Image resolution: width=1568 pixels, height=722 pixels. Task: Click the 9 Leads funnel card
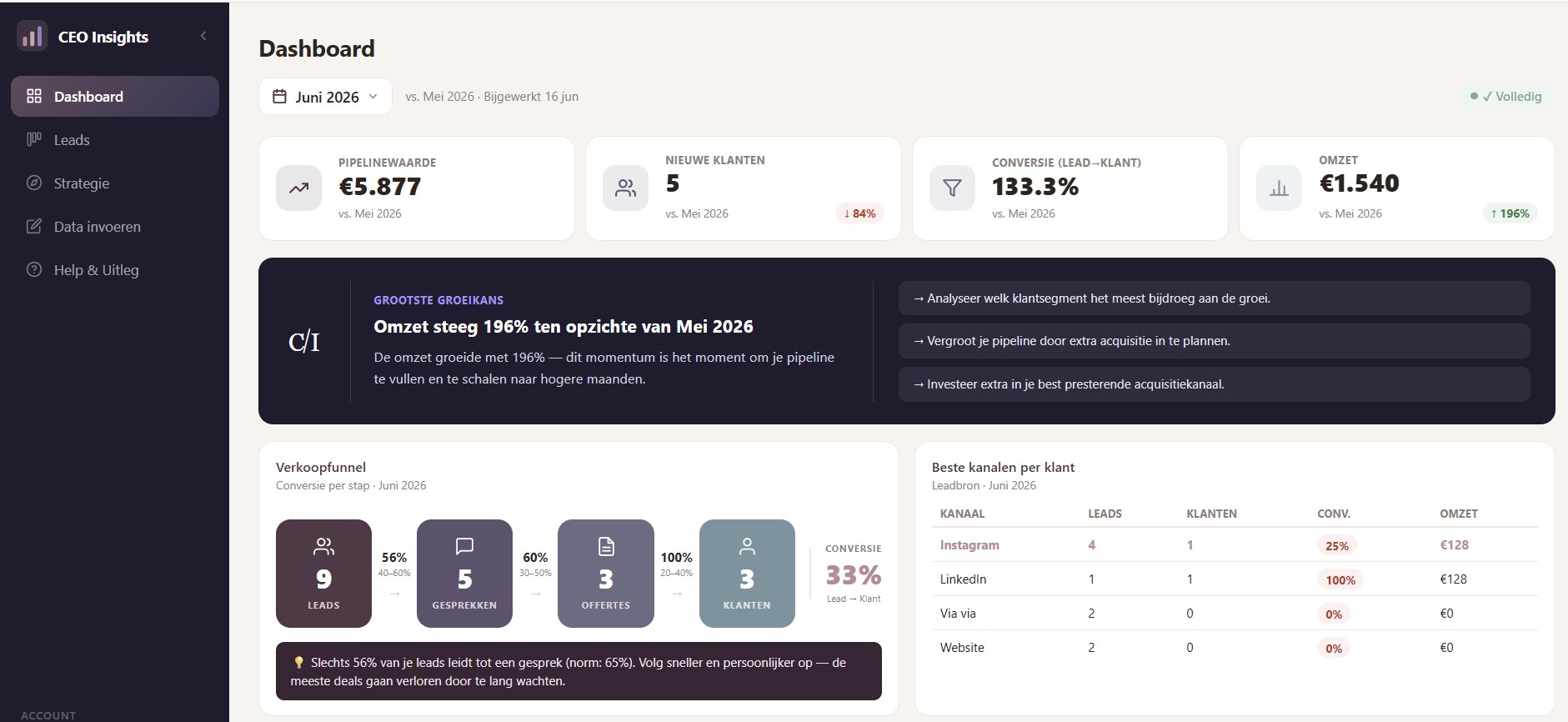[x=323, y=574]
